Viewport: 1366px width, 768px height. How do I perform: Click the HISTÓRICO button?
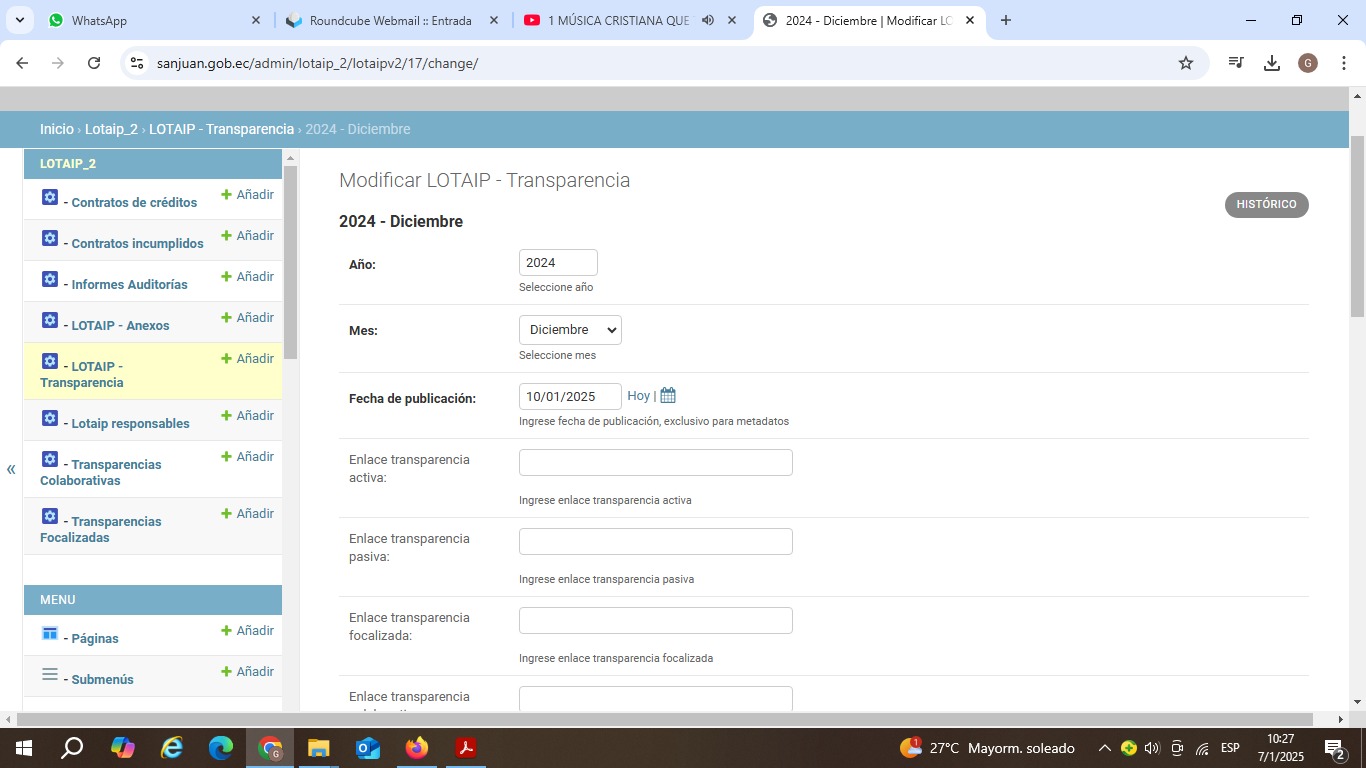(x=1266, y=204)
